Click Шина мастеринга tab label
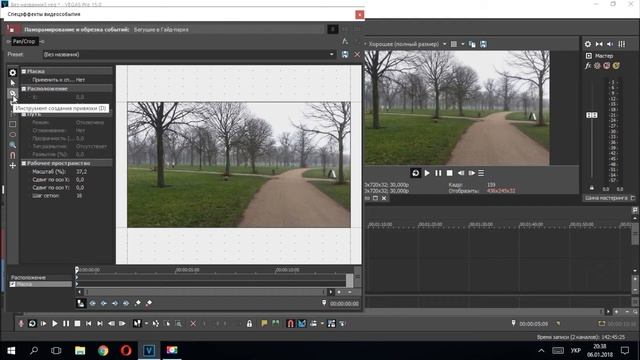The width and height of the screenshot is (640, 360). tap(606, 198)
